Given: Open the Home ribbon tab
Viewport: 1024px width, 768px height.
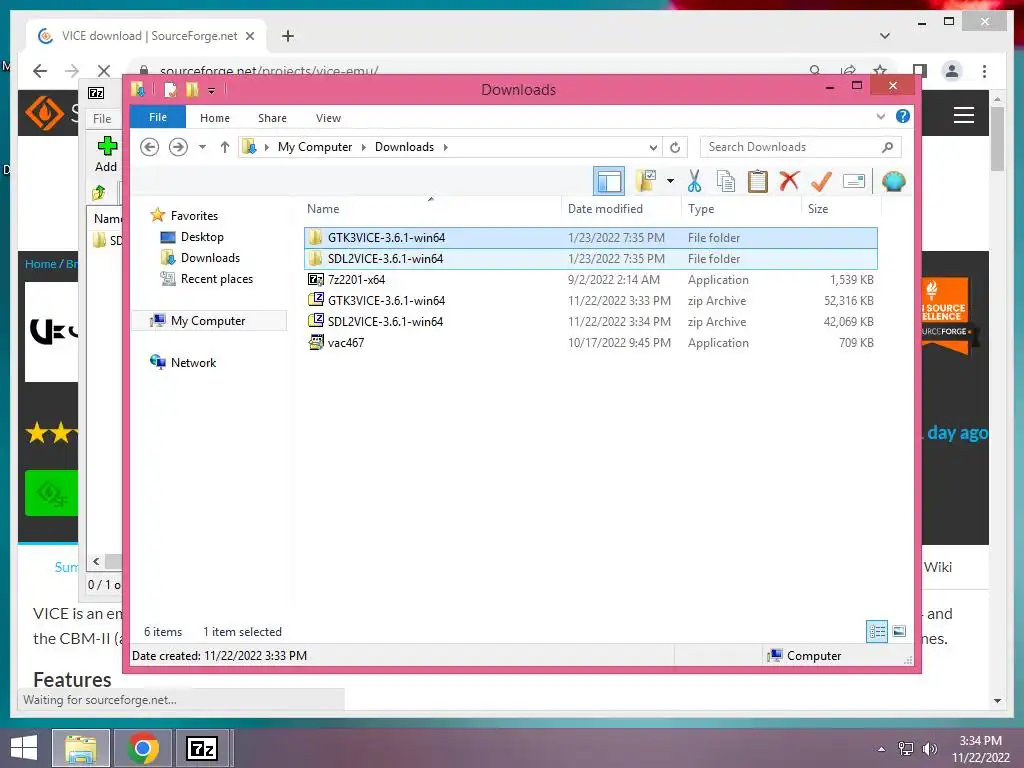Looking at the screenshot, I should pos(215,118).
